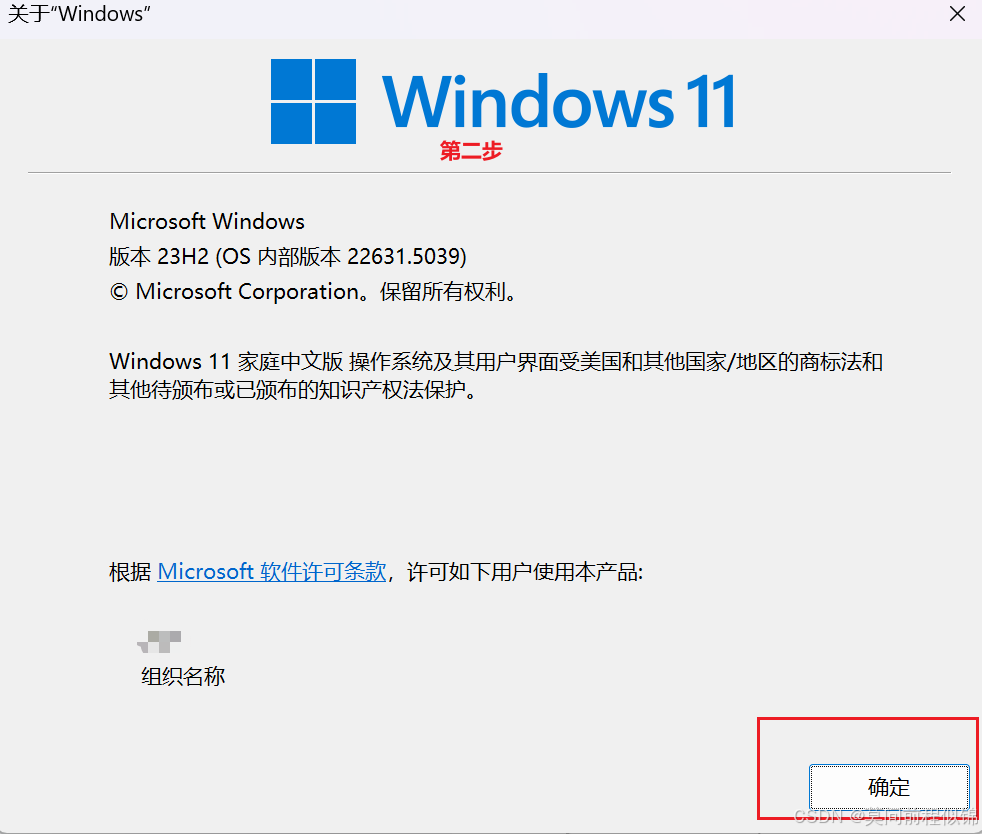982x834 pixels.
Task: Click the Windows 11 wordmark
Action: tap(558, 101)
